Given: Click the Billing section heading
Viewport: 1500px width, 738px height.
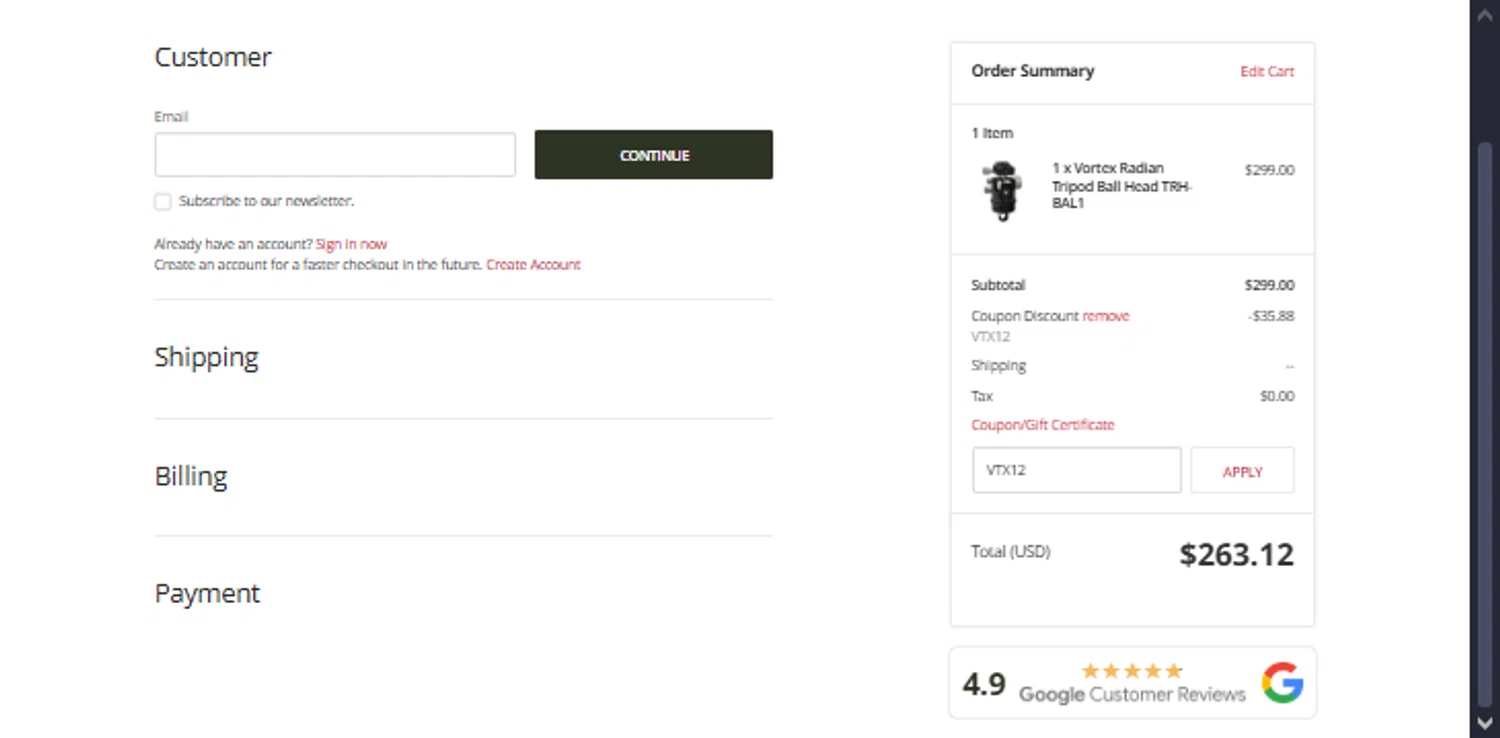Looking at the screenshot, I should click(191, 477).
